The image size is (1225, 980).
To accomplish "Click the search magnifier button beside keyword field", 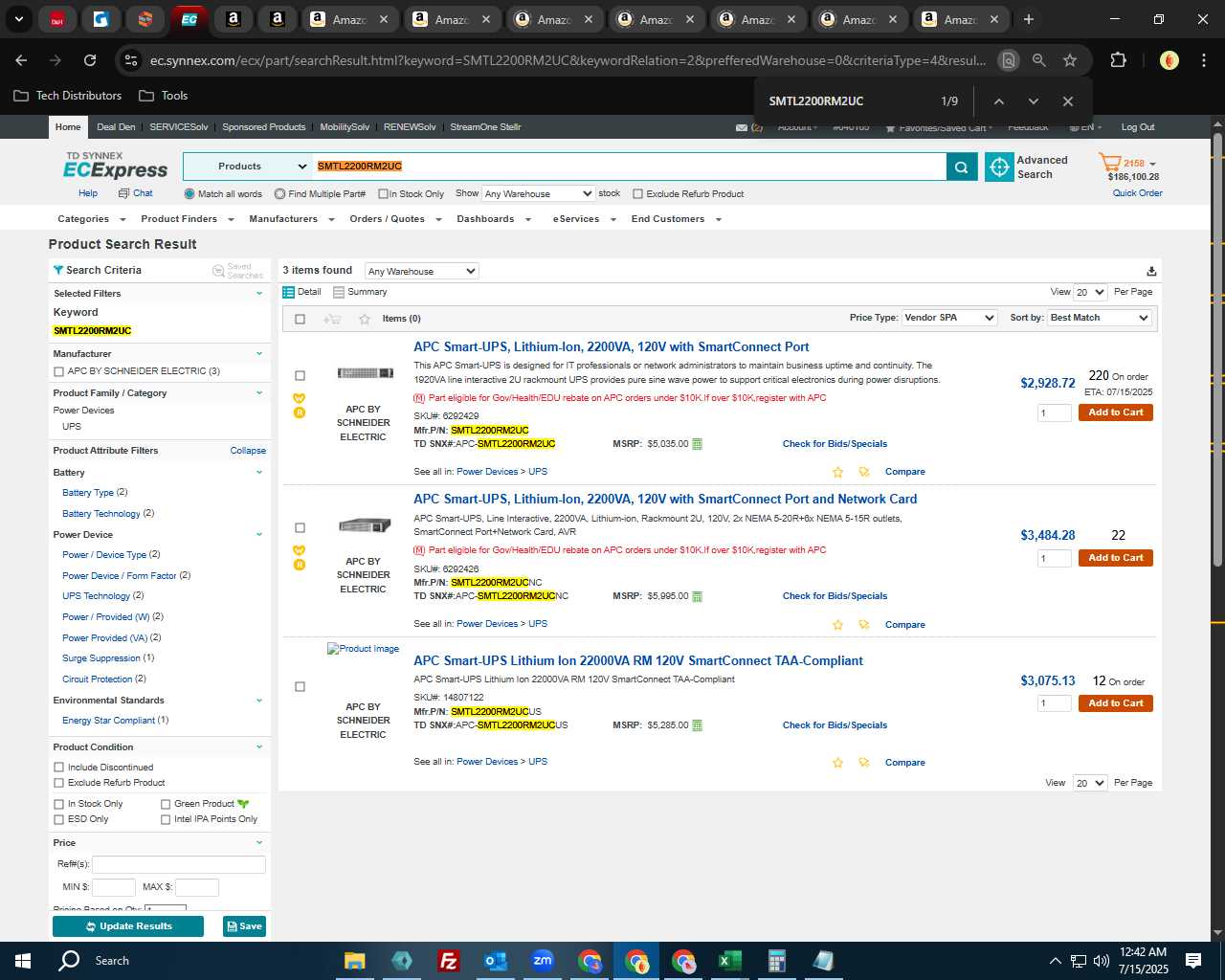I will click(x=961, y=167).
